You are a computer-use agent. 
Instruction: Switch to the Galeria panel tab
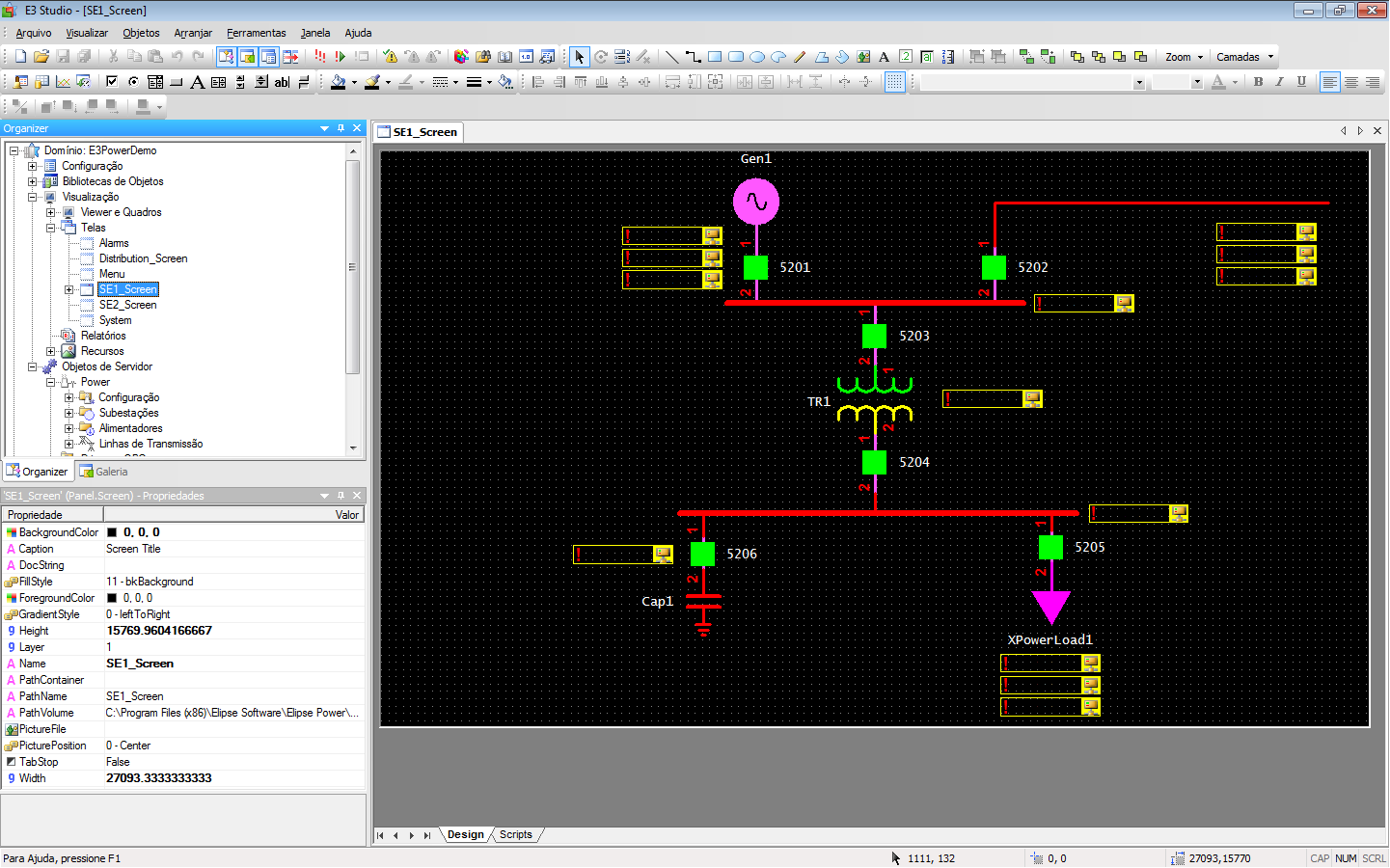[104, 472]
